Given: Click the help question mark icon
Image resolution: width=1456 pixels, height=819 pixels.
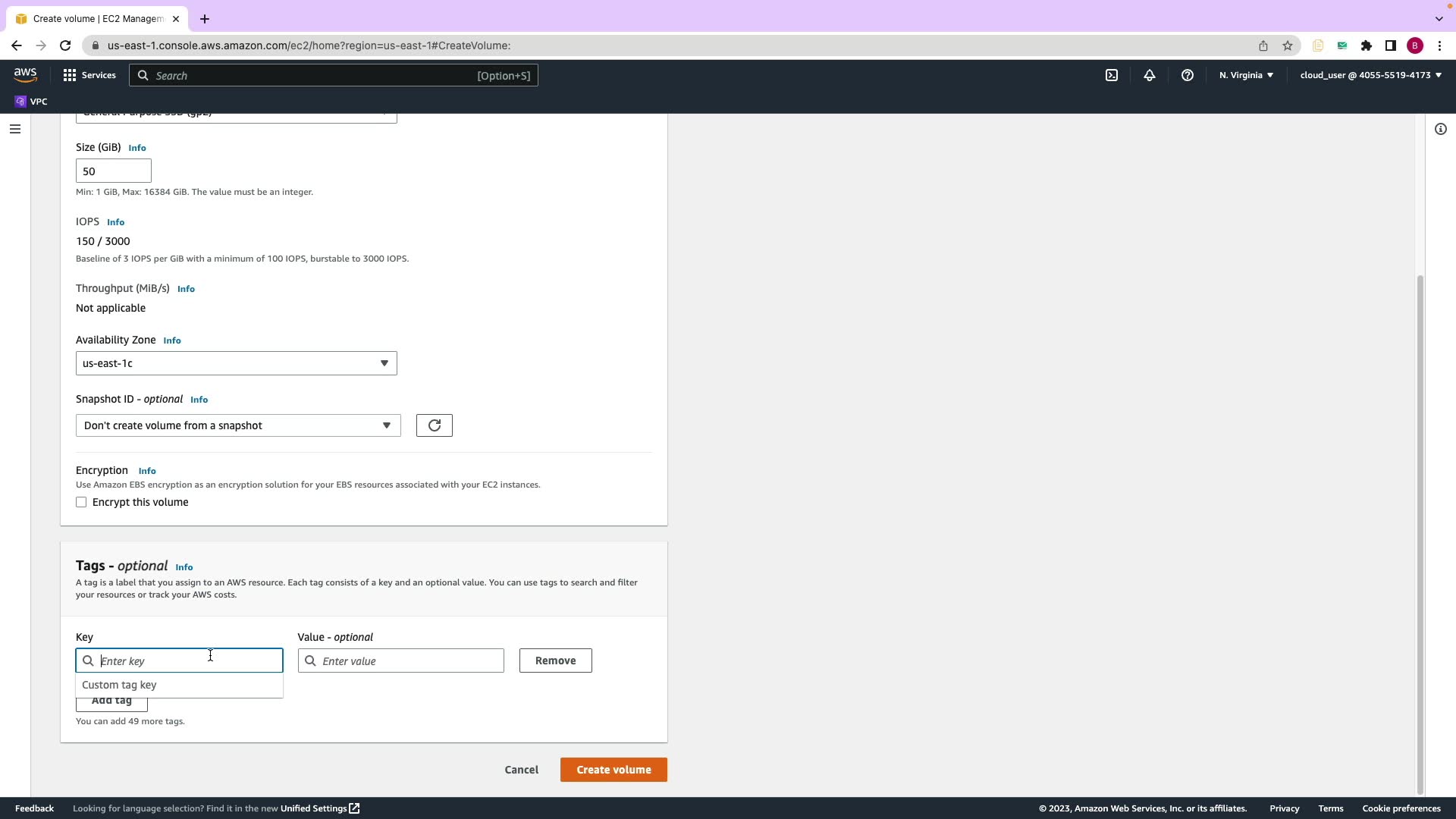Looking at the screenshot, I should (x=1187, y=75).
